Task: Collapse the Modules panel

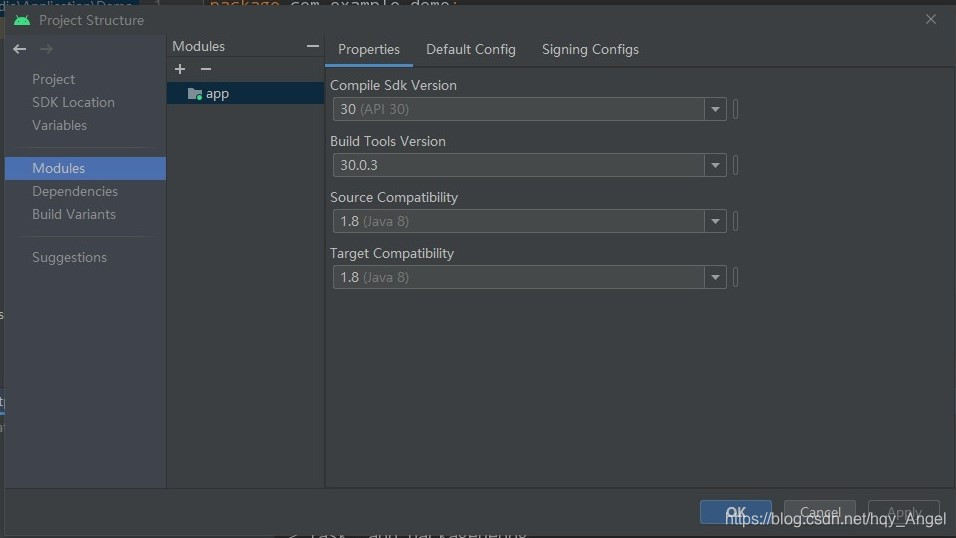Action: coord(313,46)
